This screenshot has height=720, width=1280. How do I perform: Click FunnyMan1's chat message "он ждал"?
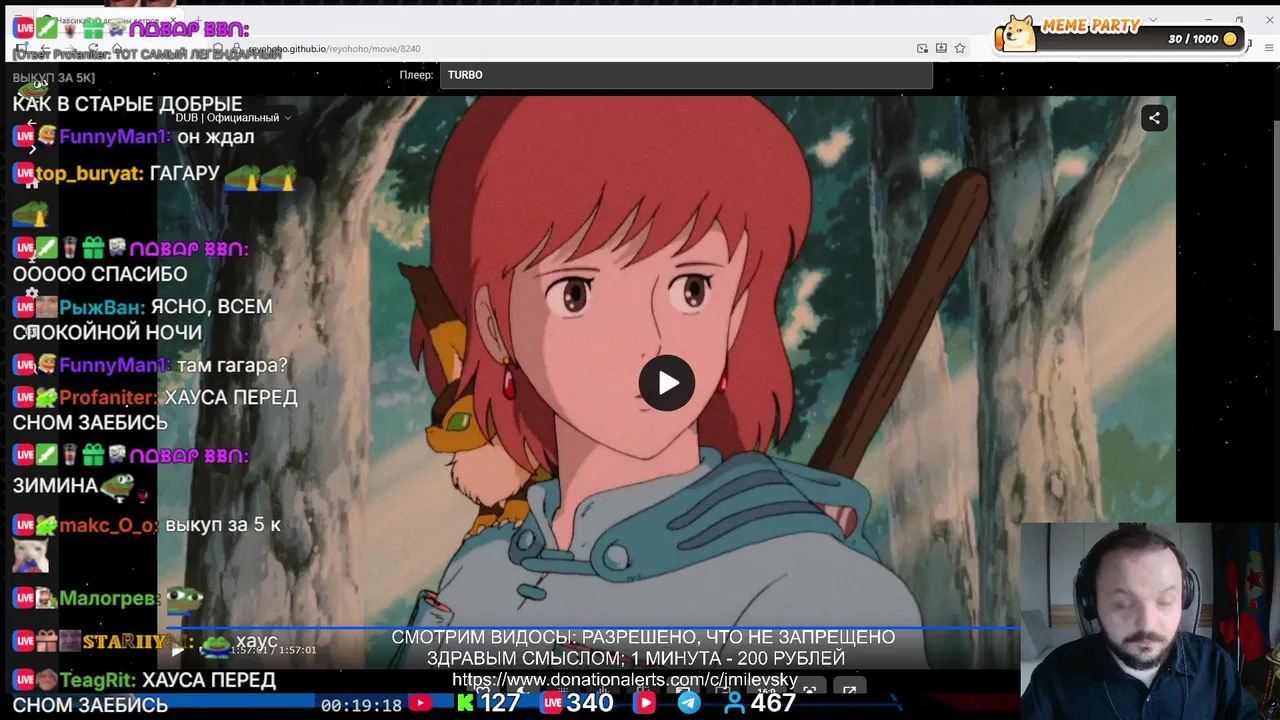pos(216,137)
